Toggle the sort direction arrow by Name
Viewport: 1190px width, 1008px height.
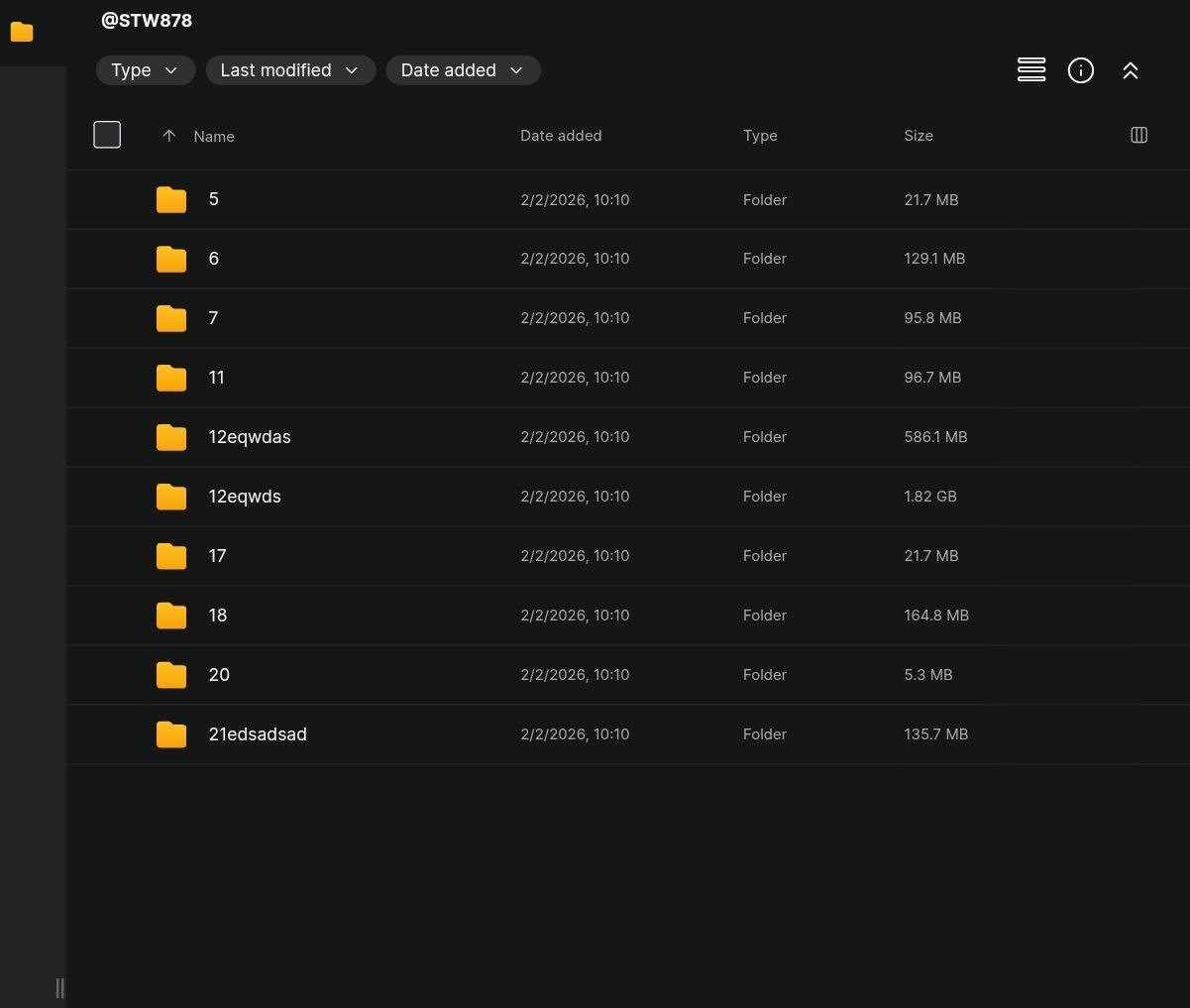coord(168,136)
